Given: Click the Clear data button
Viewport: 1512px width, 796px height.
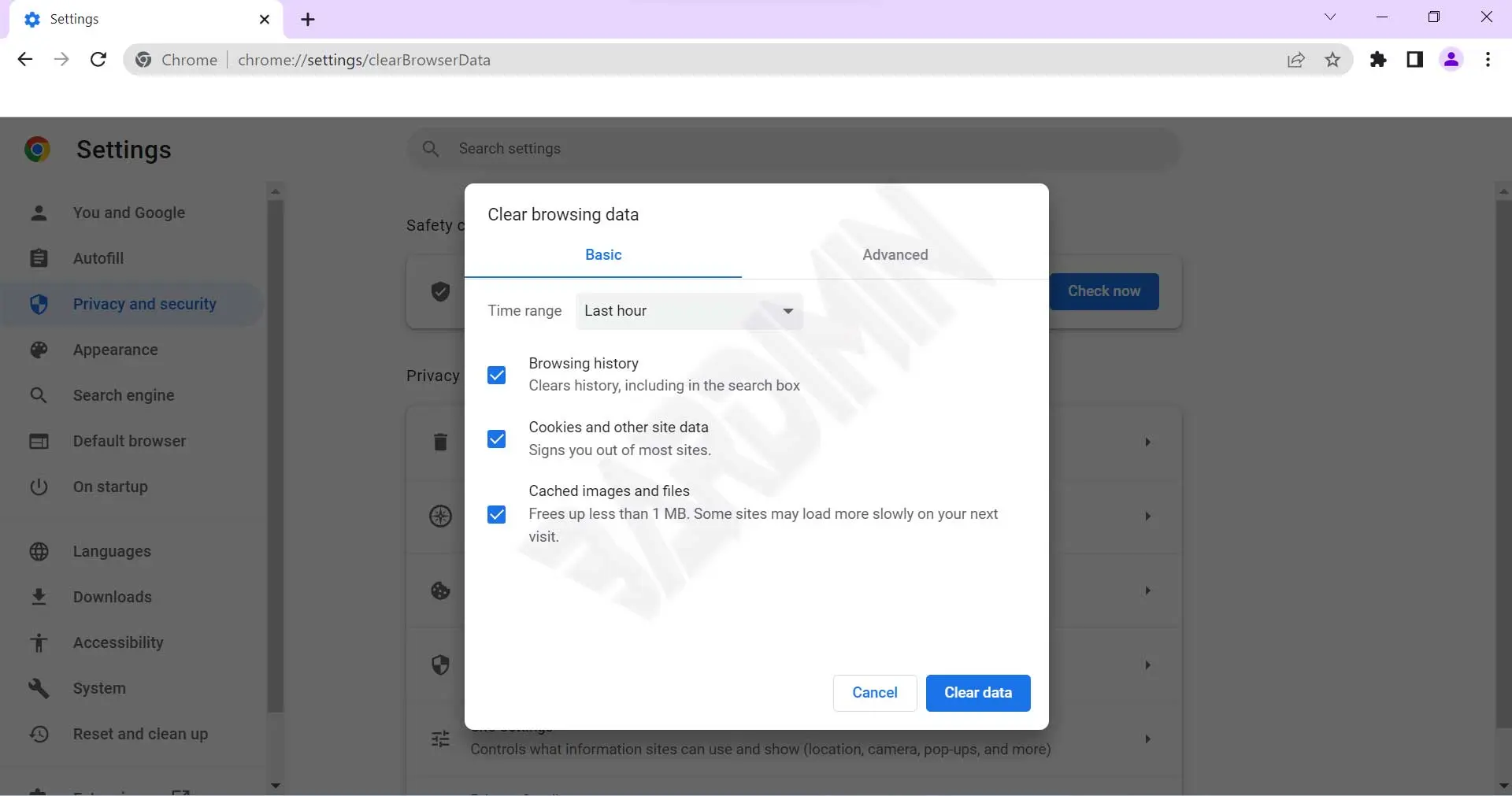Looking at the screenshot, I should (978, 693).
